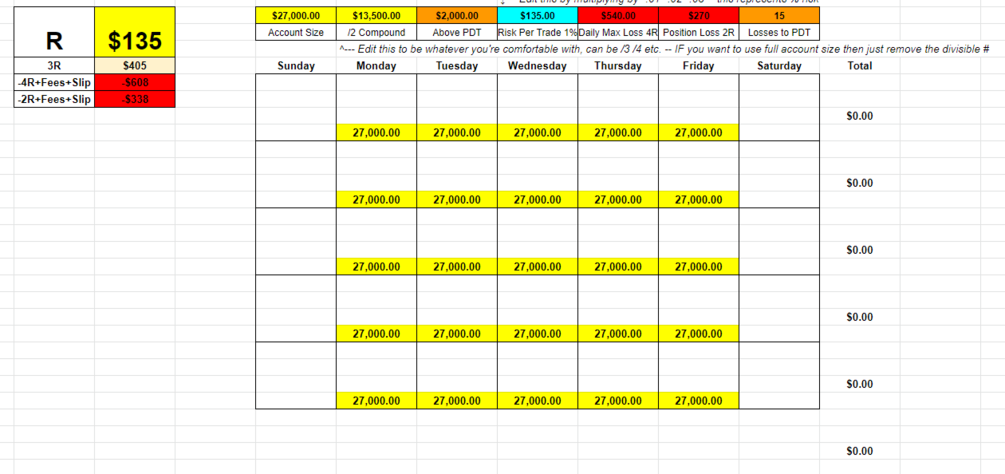Select the yellow $27,000.00 account size value
1005x474 pixels.
295,15
